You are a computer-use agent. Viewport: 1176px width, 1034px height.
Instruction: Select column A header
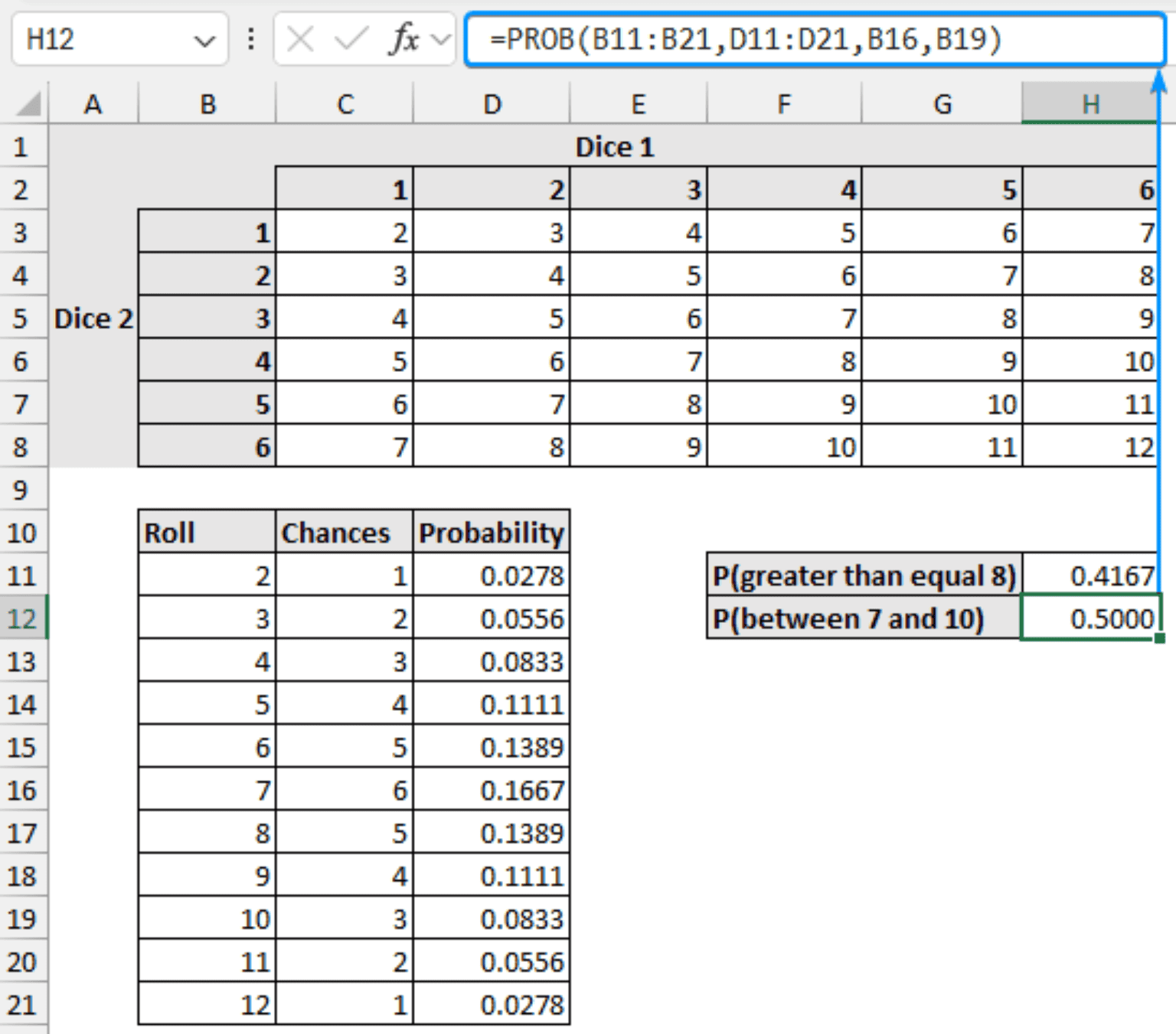coord(93,104)
